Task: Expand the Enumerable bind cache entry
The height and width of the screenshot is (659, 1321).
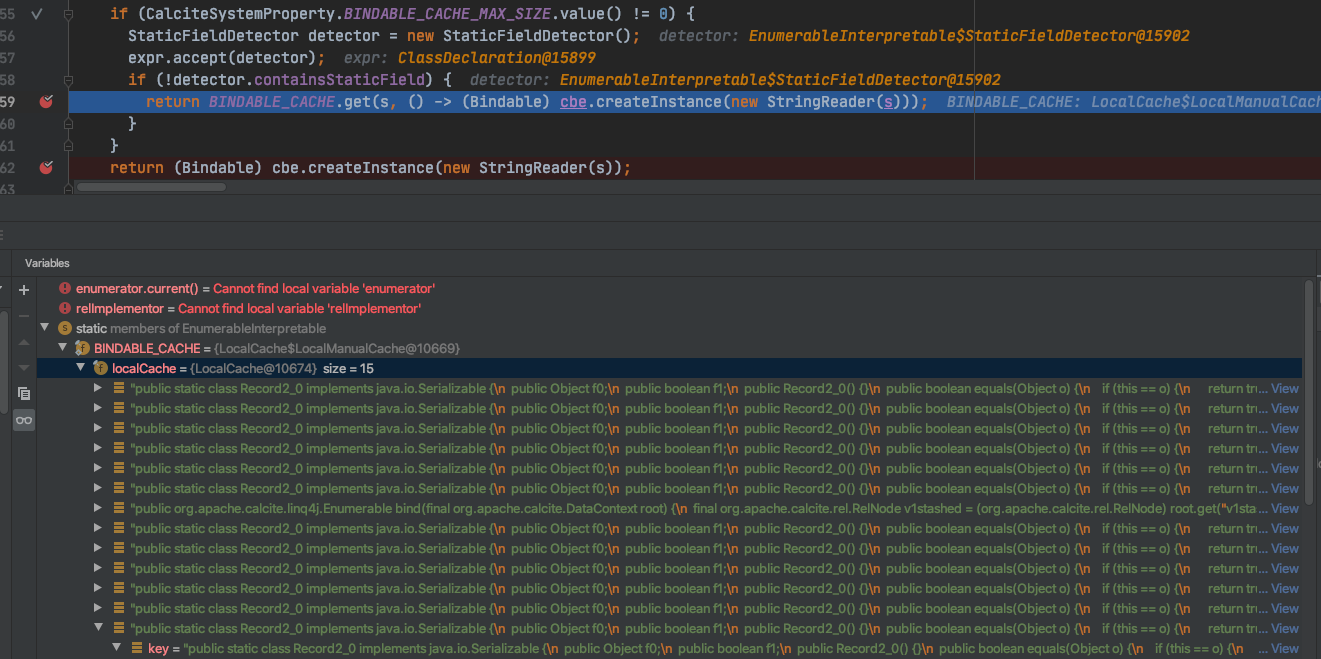Action: tap(98, 508)
